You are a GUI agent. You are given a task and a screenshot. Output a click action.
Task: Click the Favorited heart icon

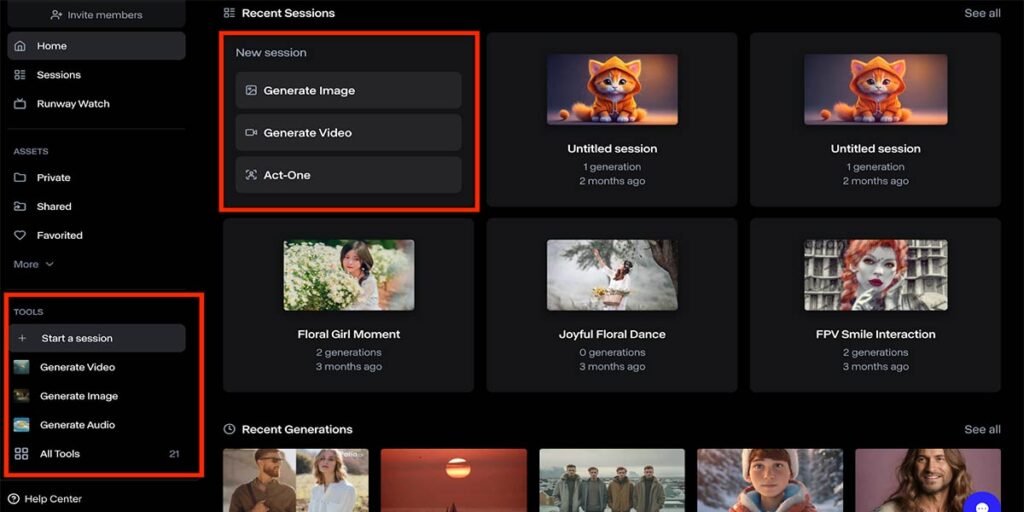(x=20, y=235)
